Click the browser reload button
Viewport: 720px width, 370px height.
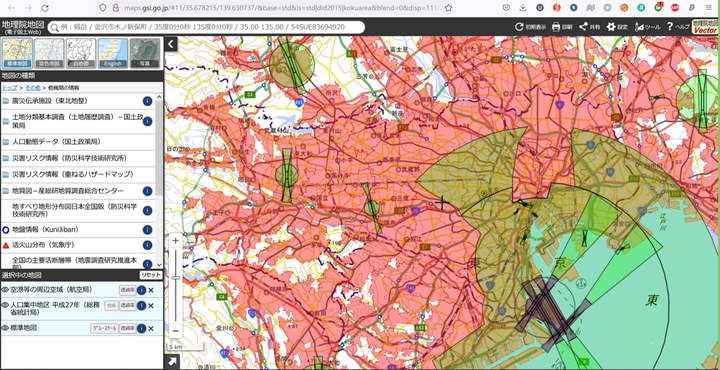coord(45,8)
